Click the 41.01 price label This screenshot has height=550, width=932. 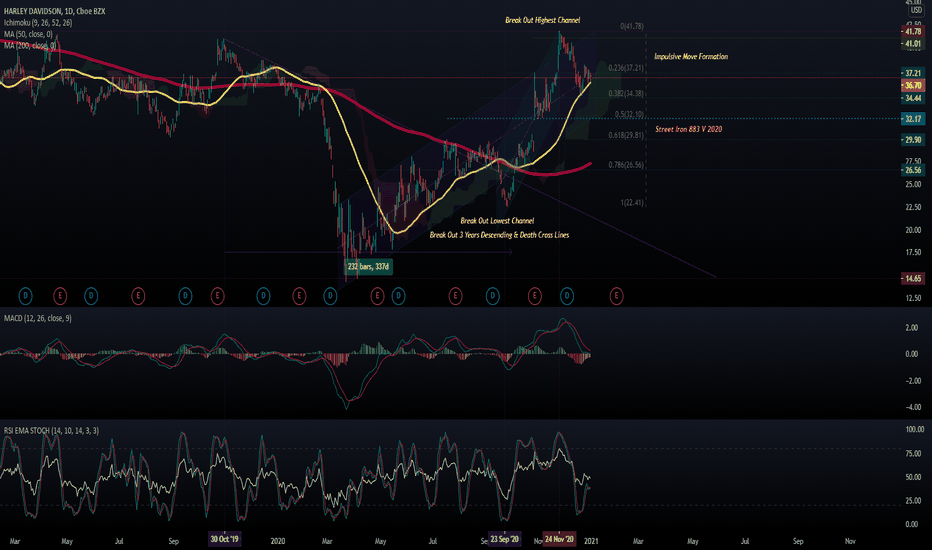coord(913,44)
